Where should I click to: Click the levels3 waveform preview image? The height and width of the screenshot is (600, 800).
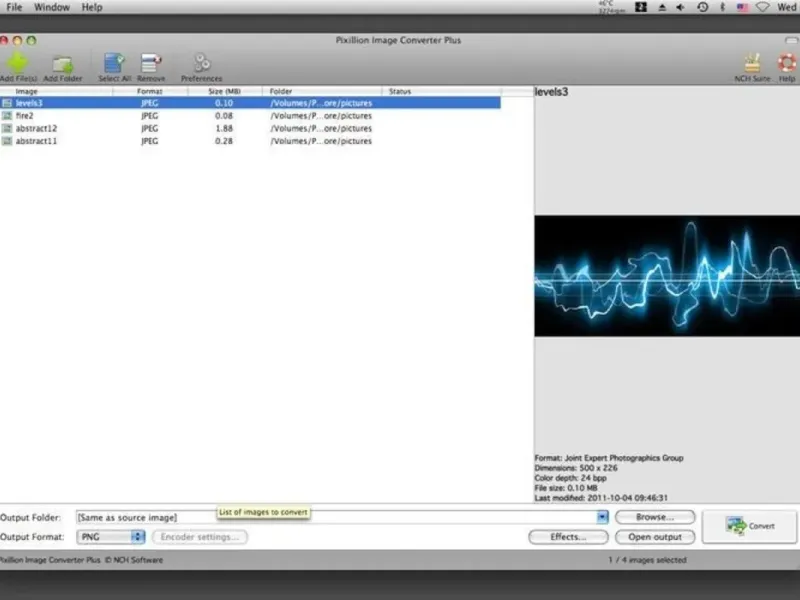point(666,275)
